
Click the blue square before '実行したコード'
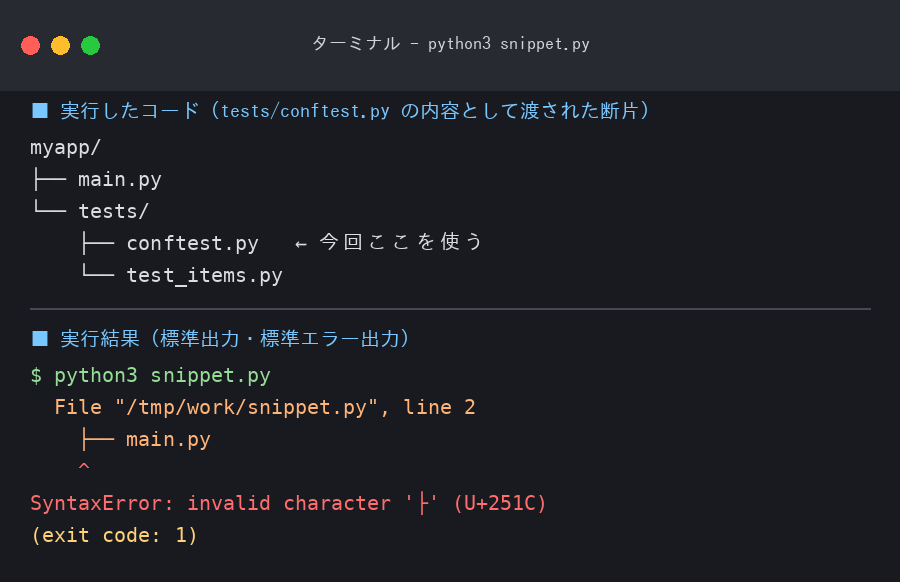click(x=40, y=110)
